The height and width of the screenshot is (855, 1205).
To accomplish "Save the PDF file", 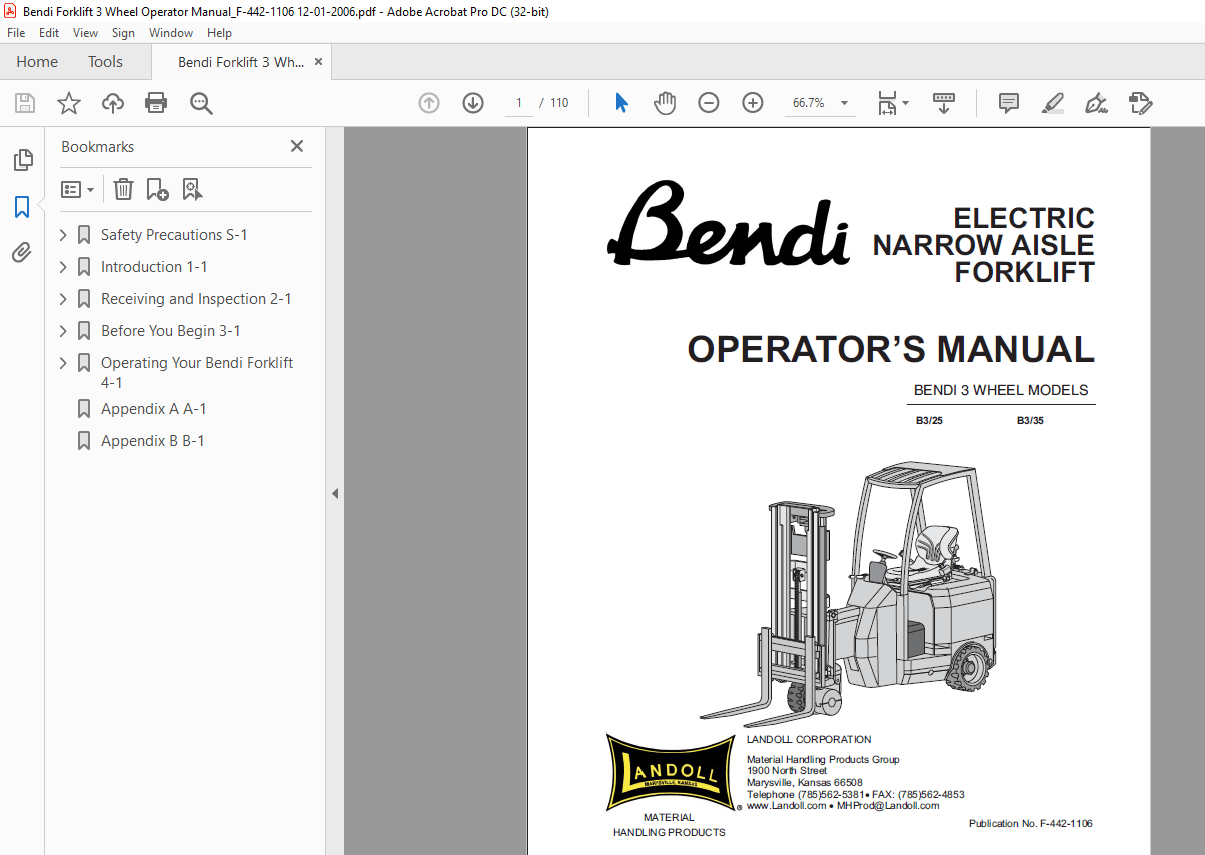I will coord(24,103).
